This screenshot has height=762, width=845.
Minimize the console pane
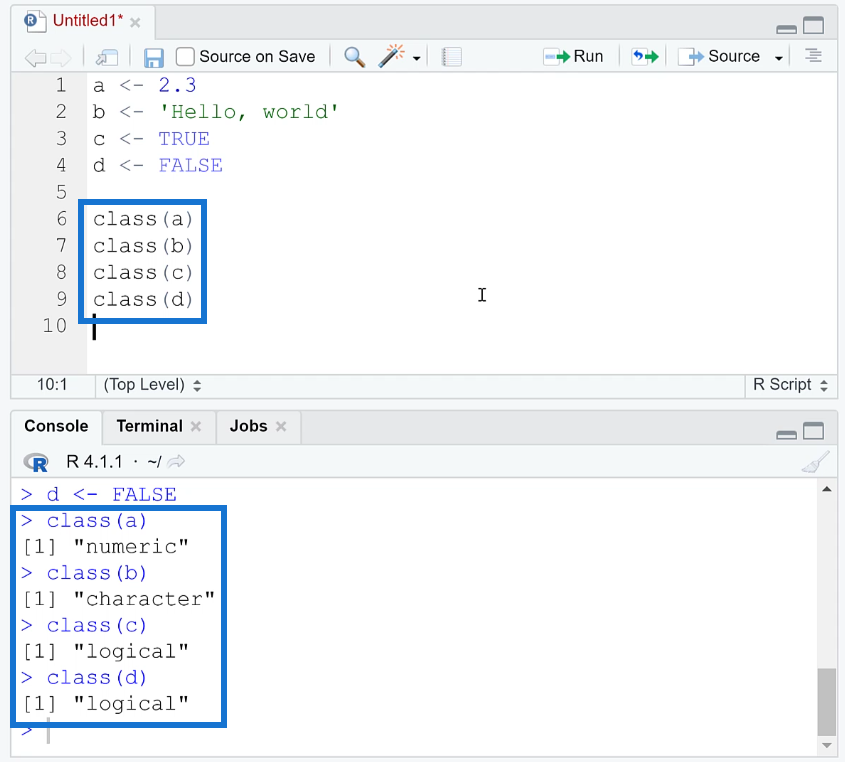(x=786, y=434)
